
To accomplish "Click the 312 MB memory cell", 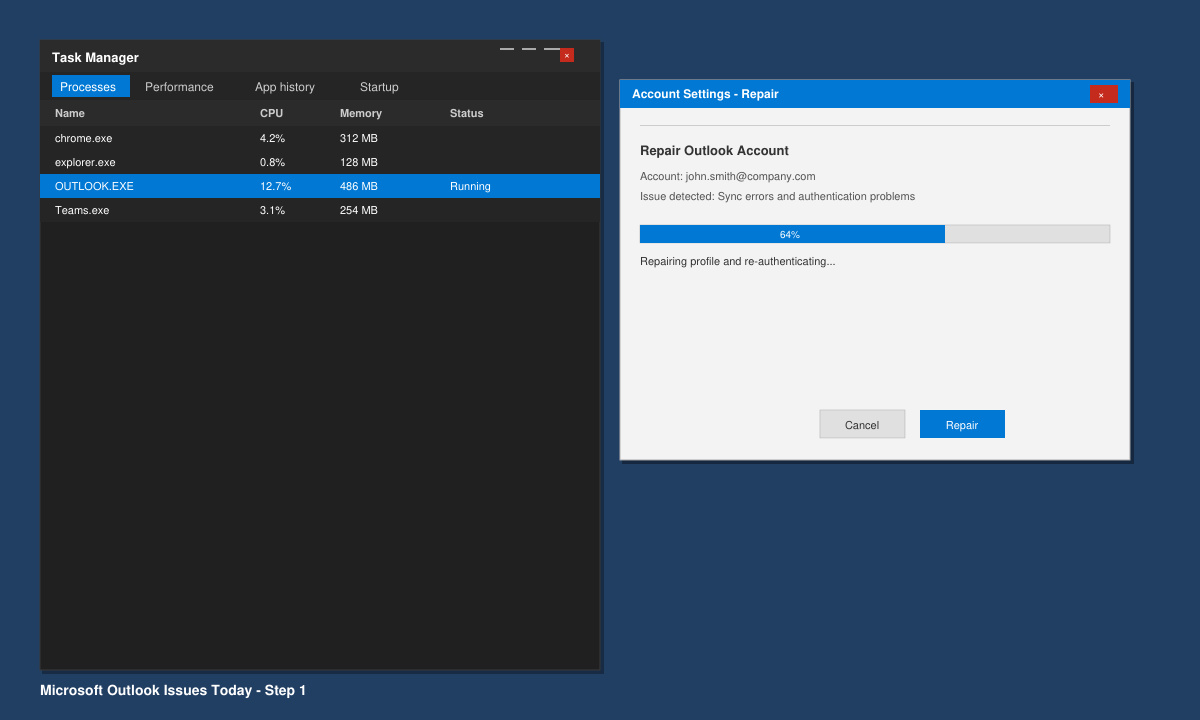I will tap(359, 138).
